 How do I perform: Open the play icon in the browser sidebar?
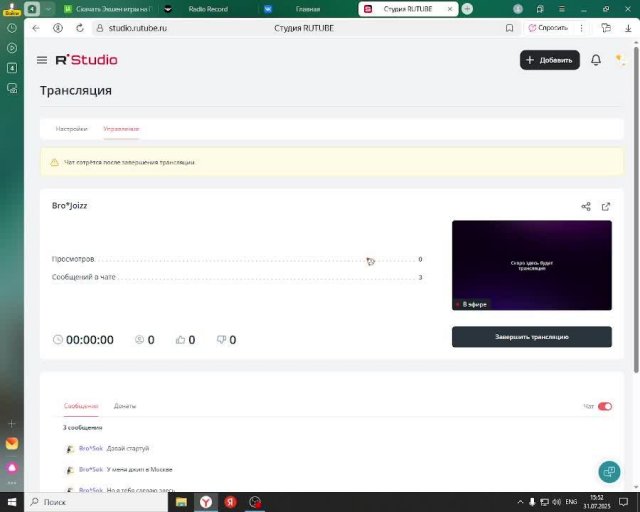(12, 48)
